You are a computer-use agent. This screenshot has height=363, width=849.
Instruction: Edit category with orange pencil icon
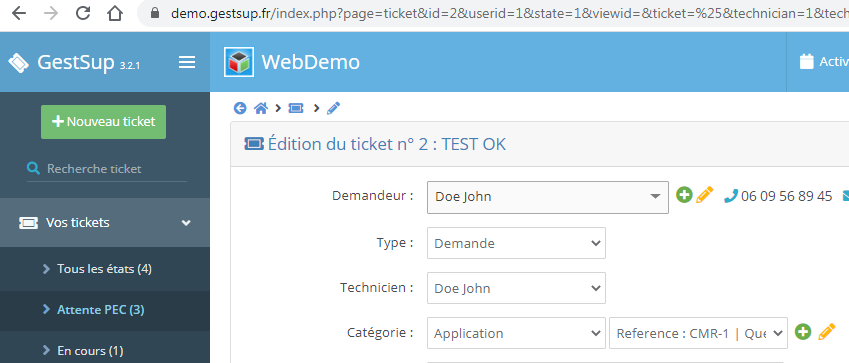pos(826,332)
